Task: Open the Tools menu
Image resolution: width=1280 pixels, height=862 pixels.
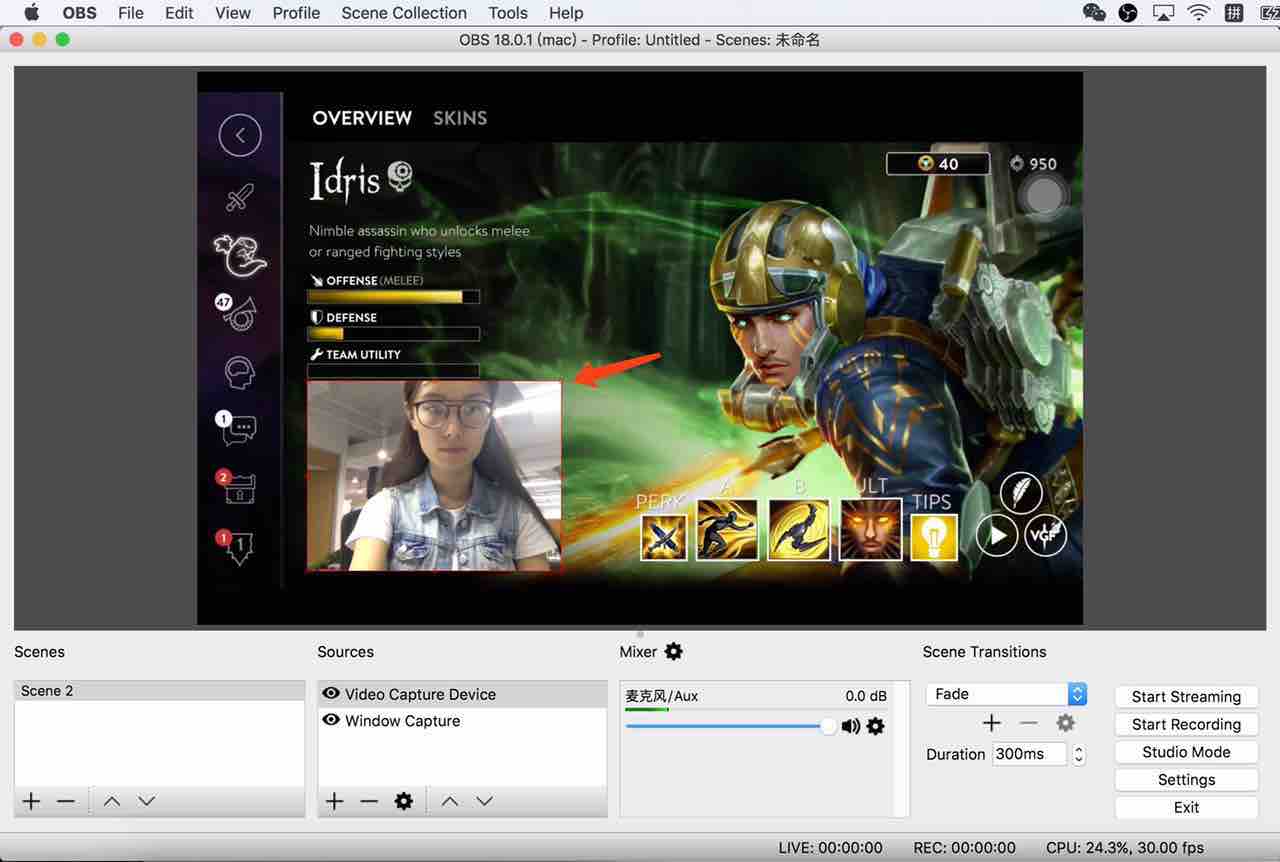Action: point(507,13)
